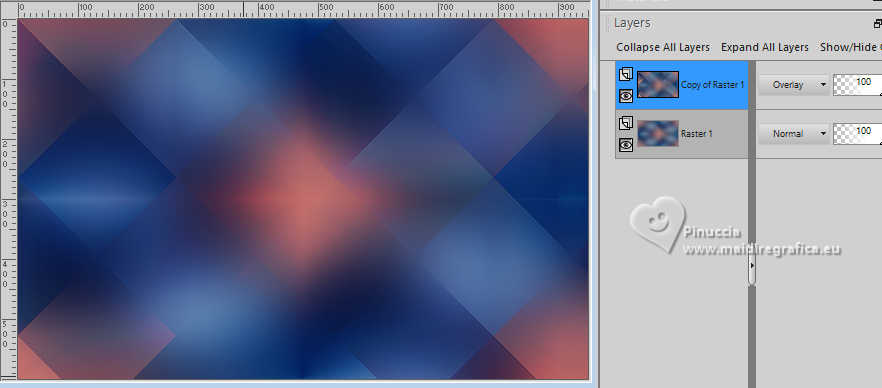Open the Overlay blend mode dropdown

[794, 84]
